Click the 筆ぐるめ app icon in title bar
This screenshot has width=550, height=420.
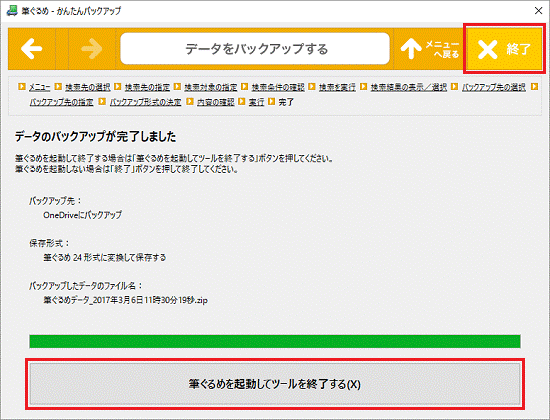[x=12, y=11]
